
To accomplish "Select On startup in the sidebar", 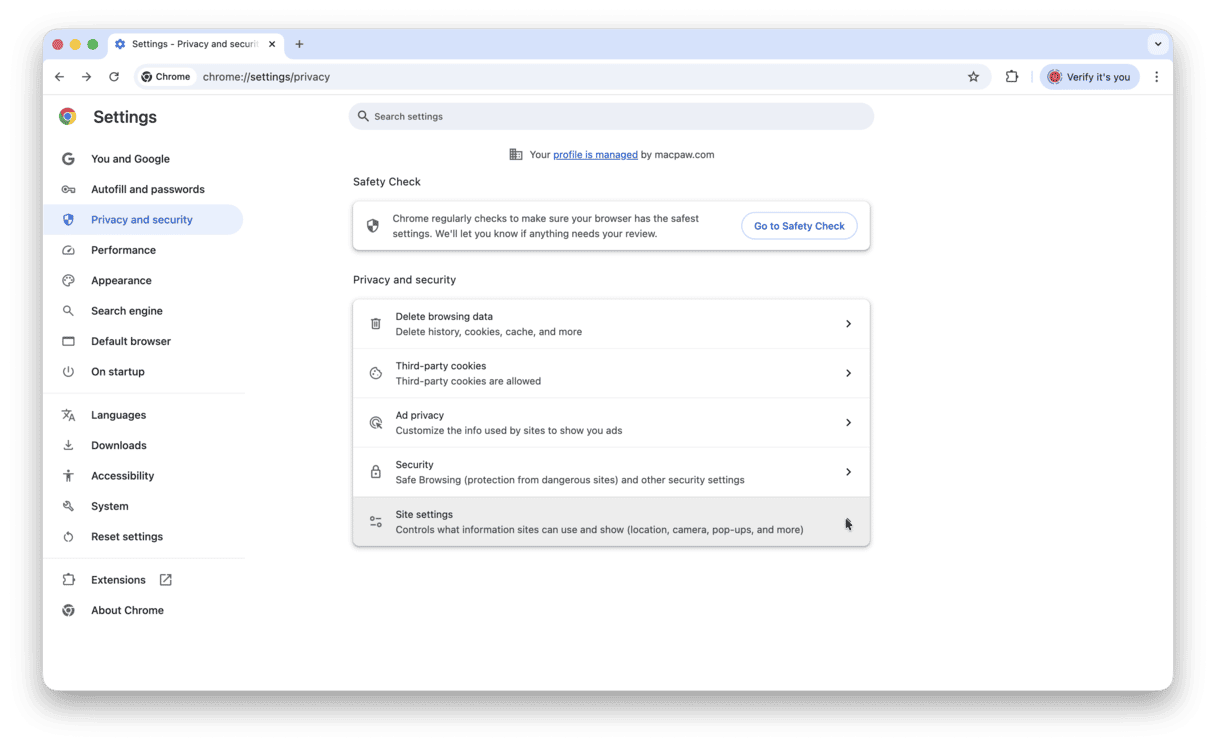I will [x=118, y=371].
